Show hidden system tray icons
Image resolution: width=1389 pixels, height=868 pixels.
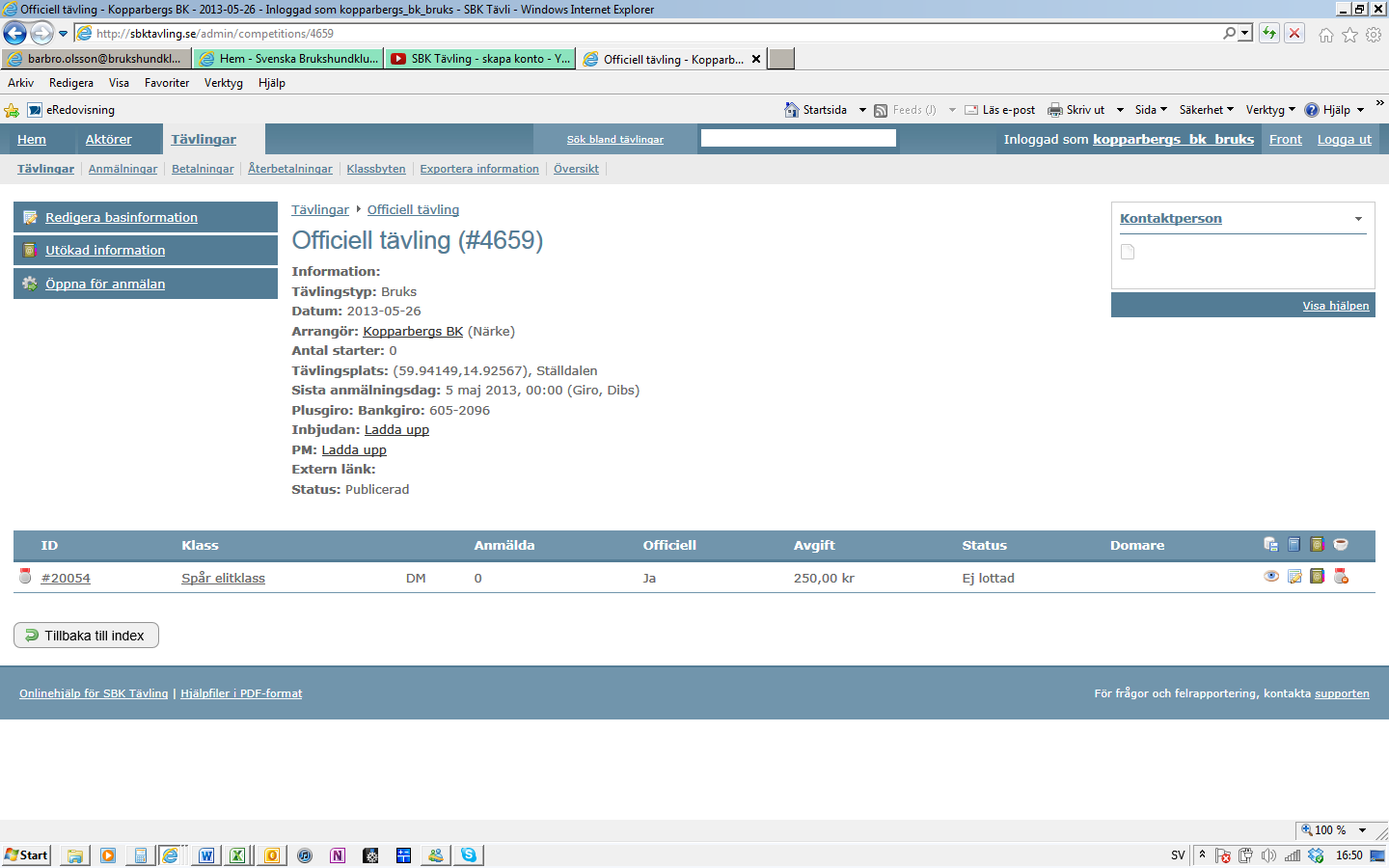point(1202,855)
